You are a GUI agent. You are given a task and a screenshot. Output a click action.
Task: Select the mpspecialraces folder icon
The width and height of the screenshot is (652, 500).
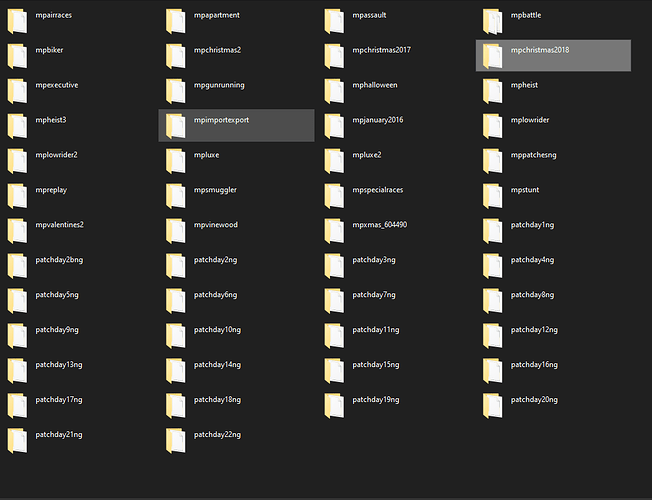(x=334, y=196)
